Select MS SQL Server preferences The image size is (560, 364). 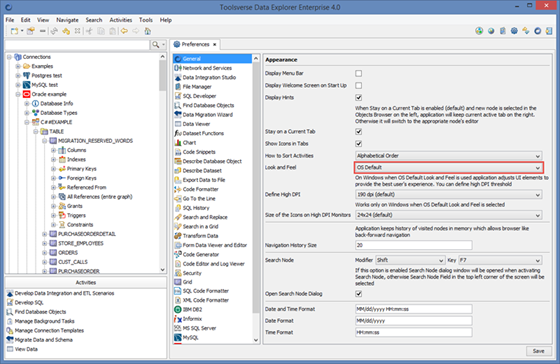click(199, 328)
